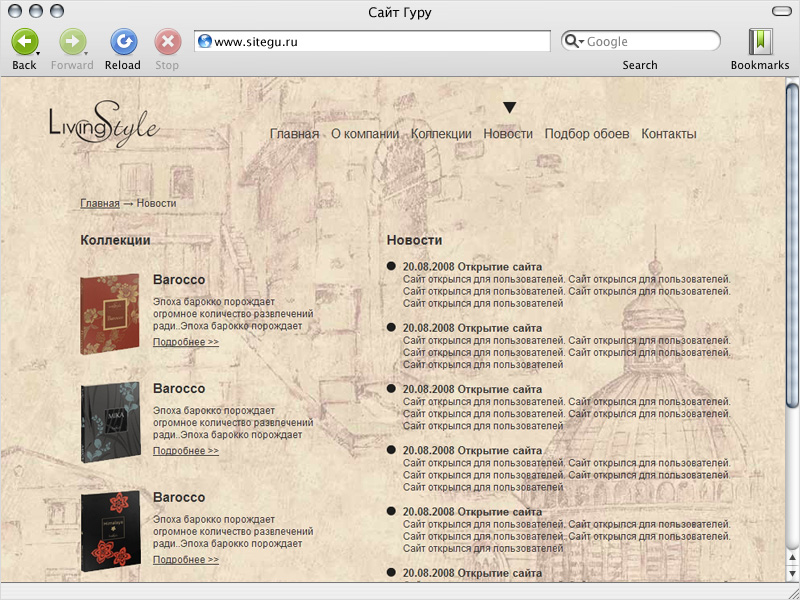Click the vertical scrollbar thumb

coord(792,245)
